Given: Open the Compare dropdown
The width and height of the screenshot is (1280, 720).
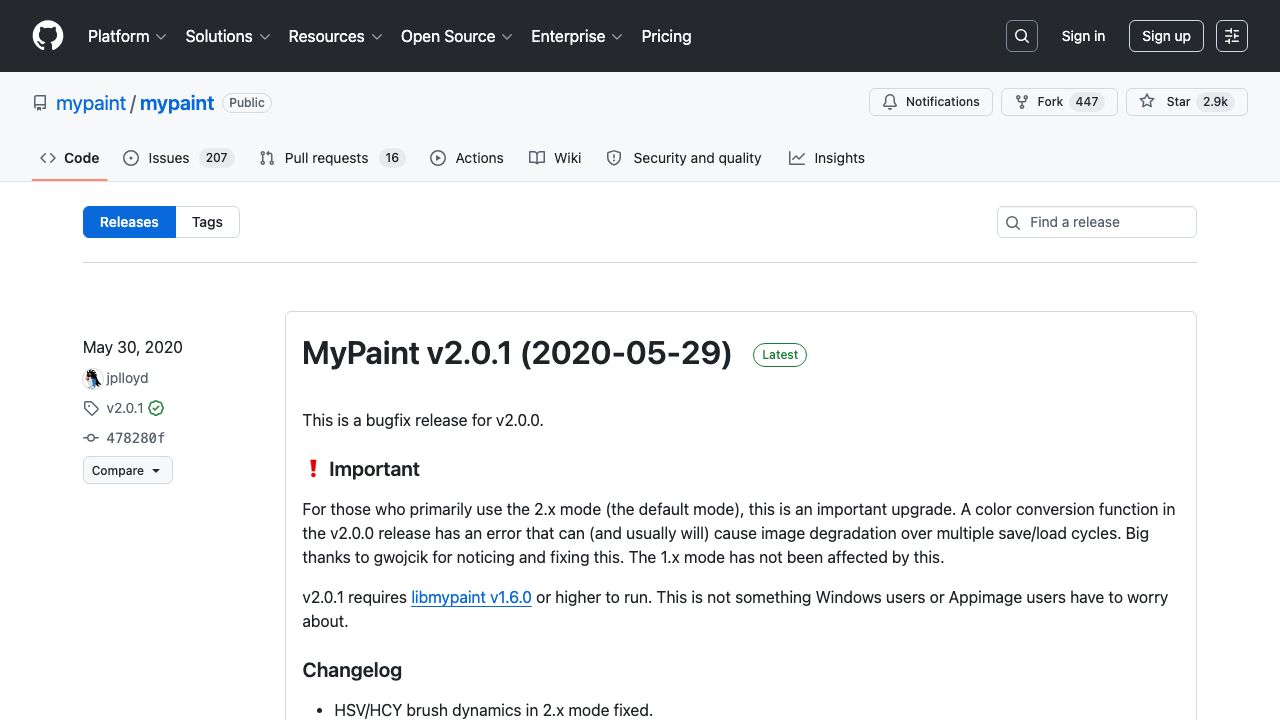Looking at the screenshot, I should (x=128, y=470).
